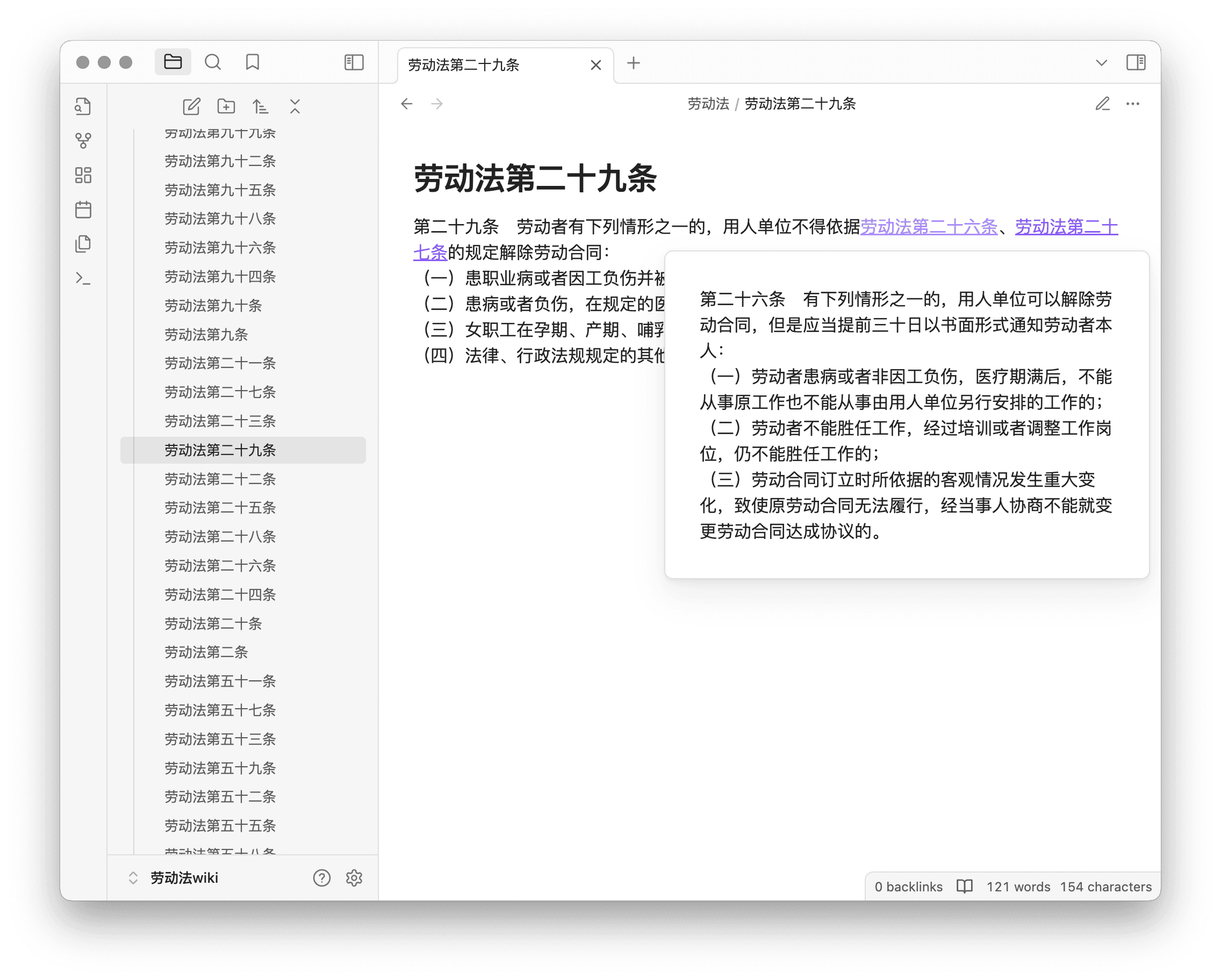The width and height of the screenshot is (1221, 980).
Task: Collapse all folders icon
Action: [295, 106]
